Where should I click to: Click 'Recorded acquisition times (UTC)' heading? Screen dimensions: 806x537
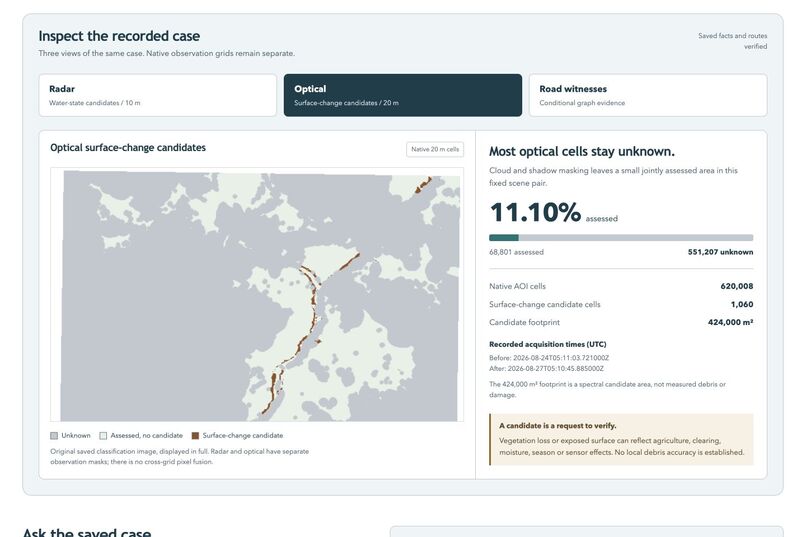click(547, 344)
